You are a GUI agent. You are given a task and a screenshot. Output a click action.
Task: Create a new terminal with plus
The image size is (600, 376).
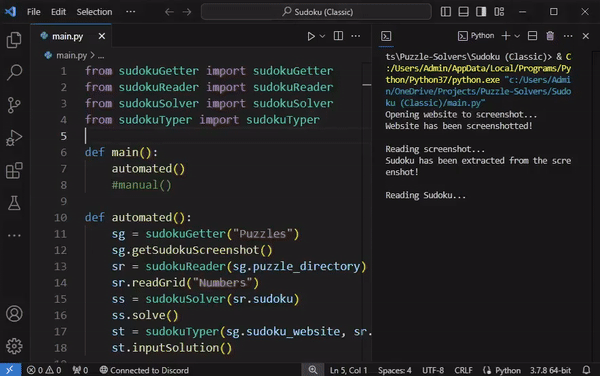505,36
